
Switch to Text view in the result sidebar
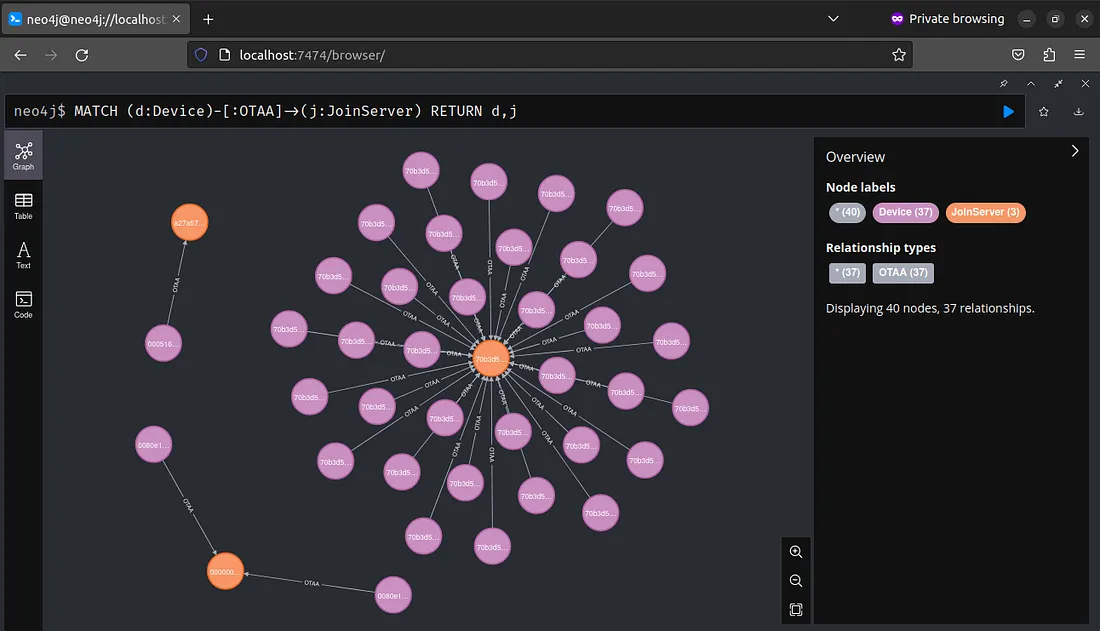pos(22,253)
